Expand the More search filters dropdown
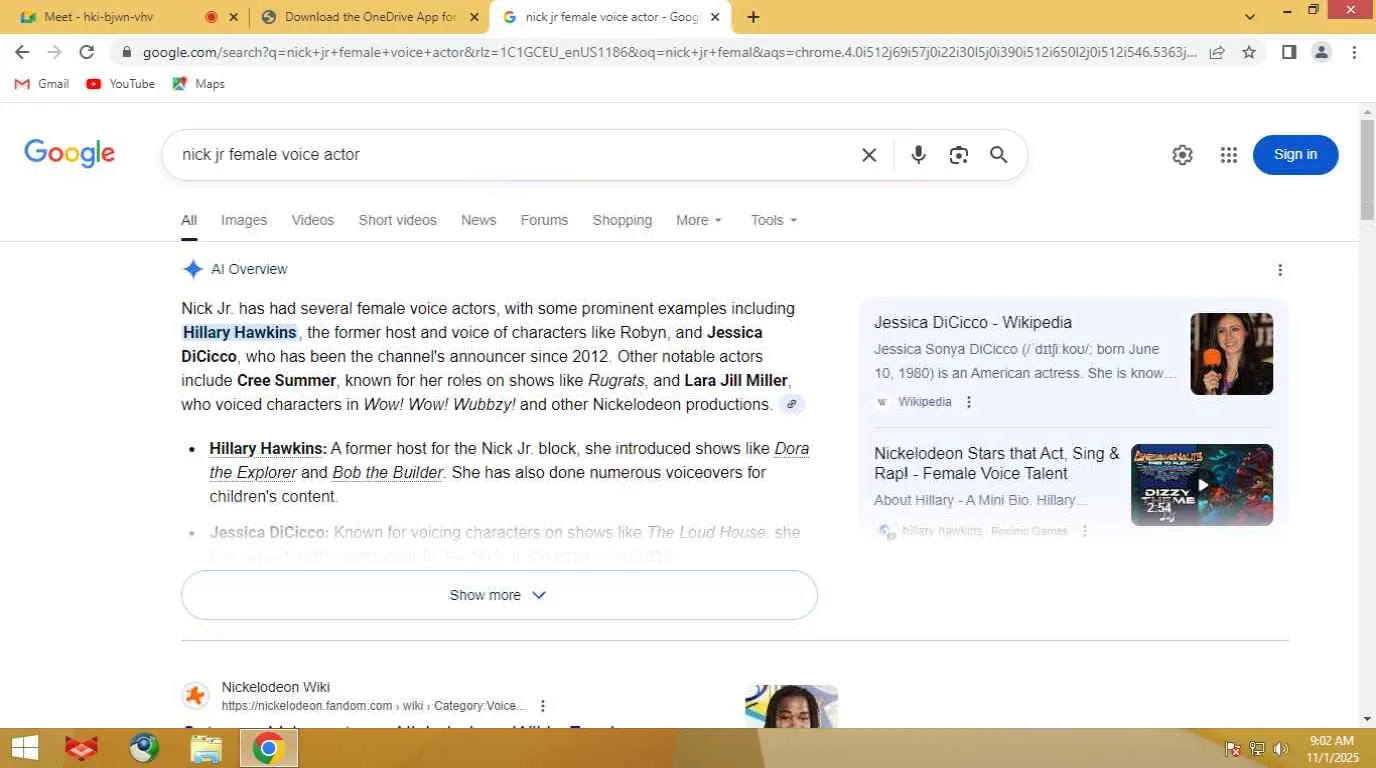The height and width of the screenshot is (768, 1376). coord(698,220)
